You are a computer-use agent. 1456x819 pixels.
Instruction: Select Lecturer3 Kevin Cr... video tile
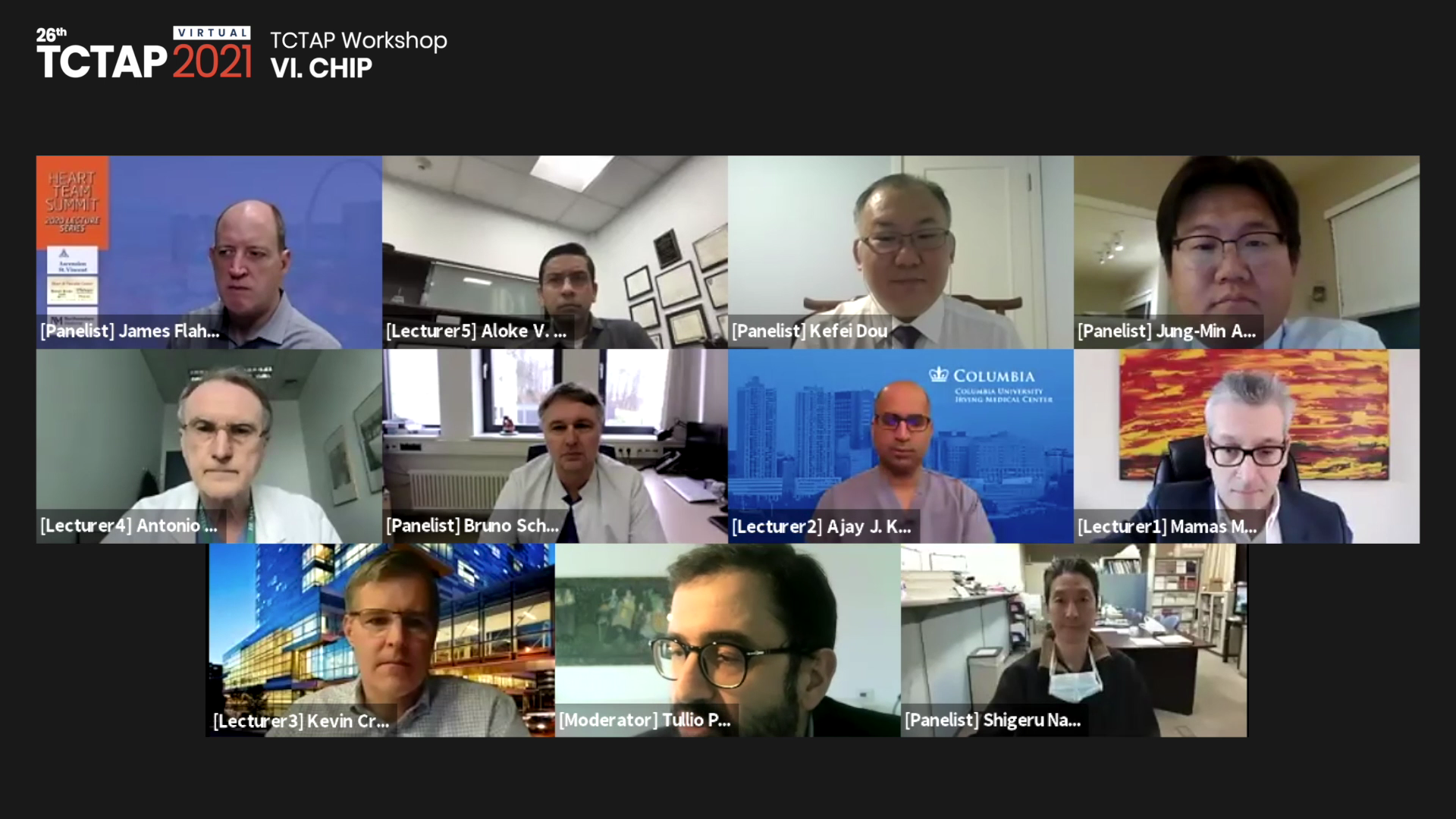pos(381,640)
